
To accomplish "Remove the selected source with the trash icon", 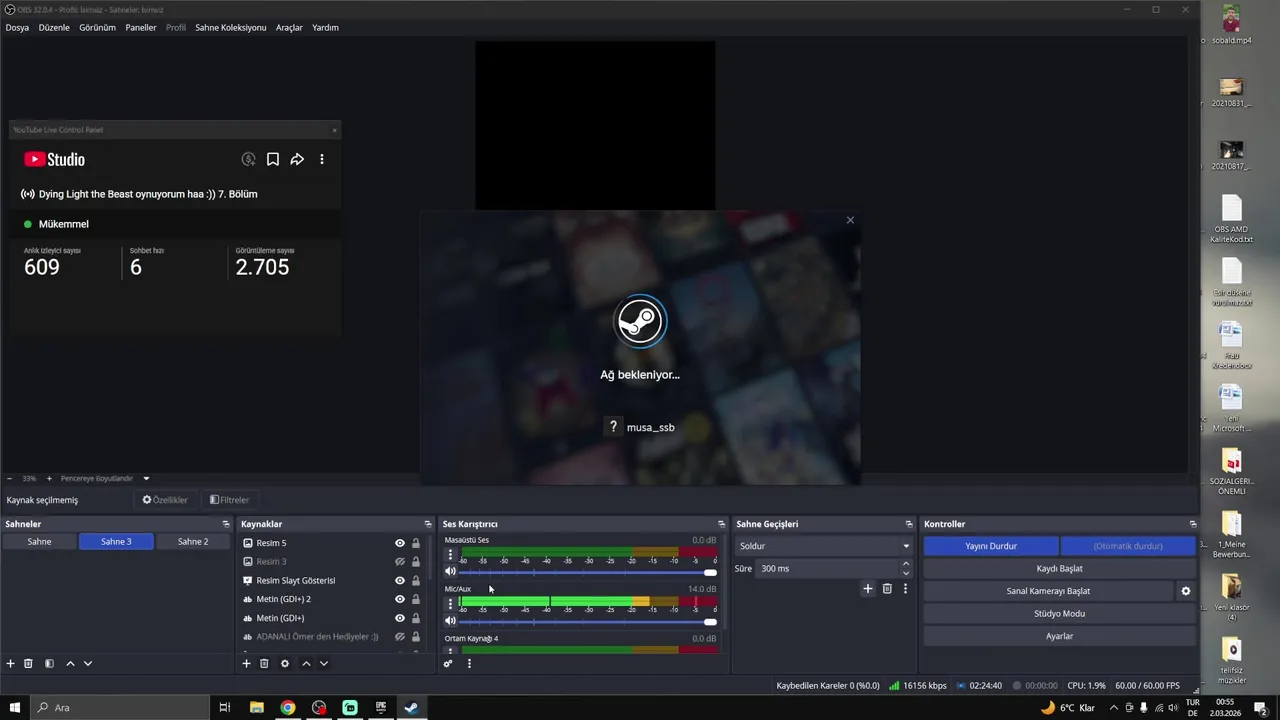I will point(264,663).
